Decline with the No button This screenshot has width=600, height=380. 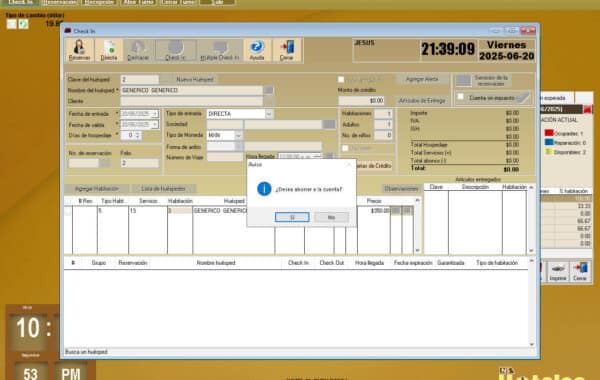click(x=331, y=217)
